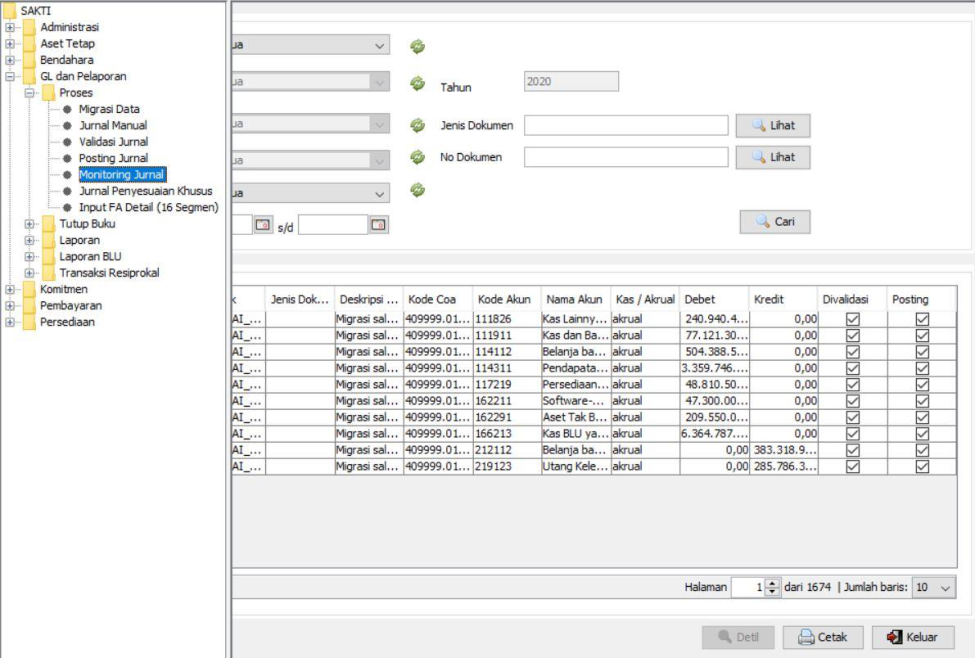Viewport: 975px width, 658px height.
Task: Select Posting Jurnal in the tree
Action: click(113, 158)
